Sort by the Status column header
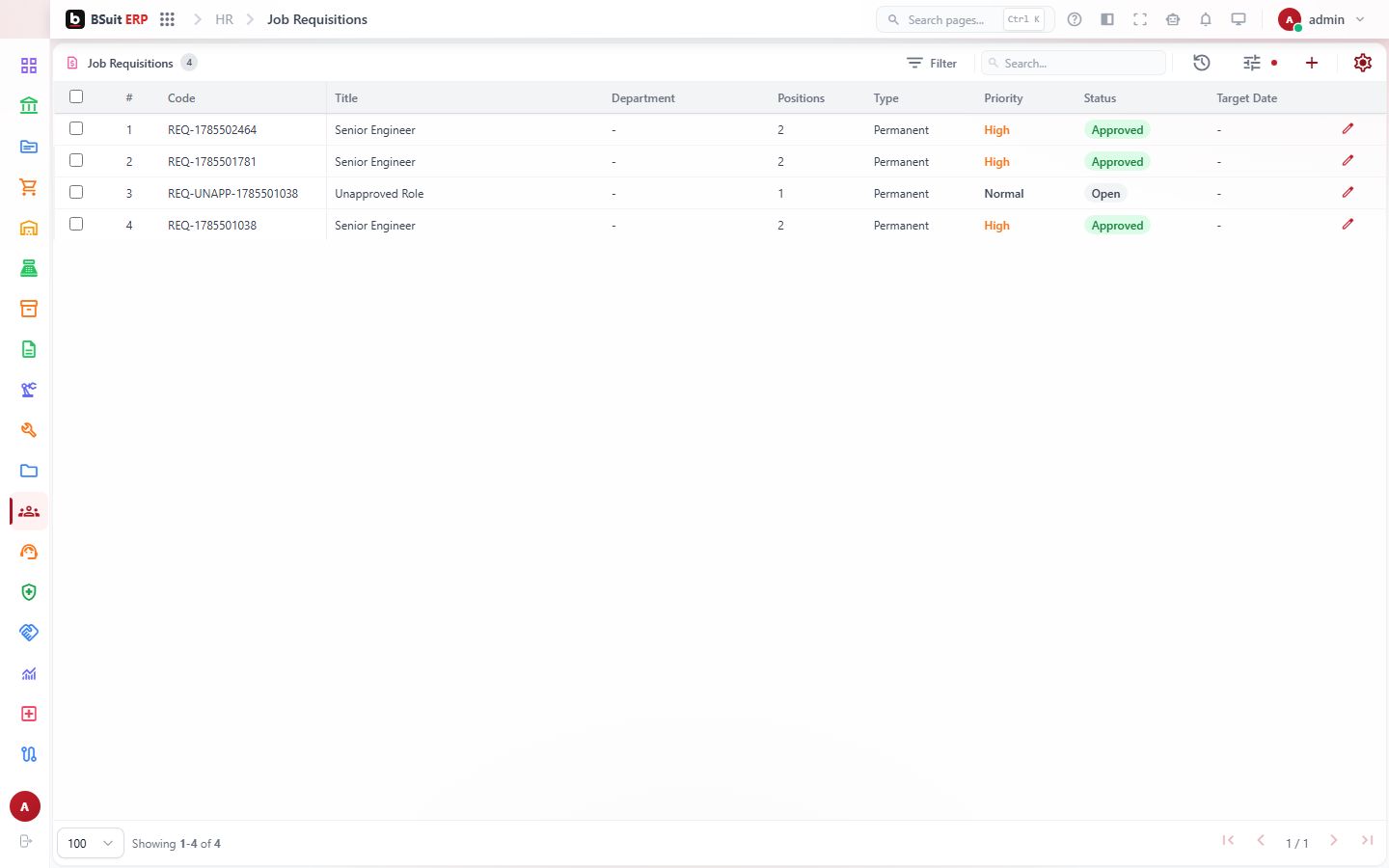The image size is (1389, 868). coord(1100,98)
